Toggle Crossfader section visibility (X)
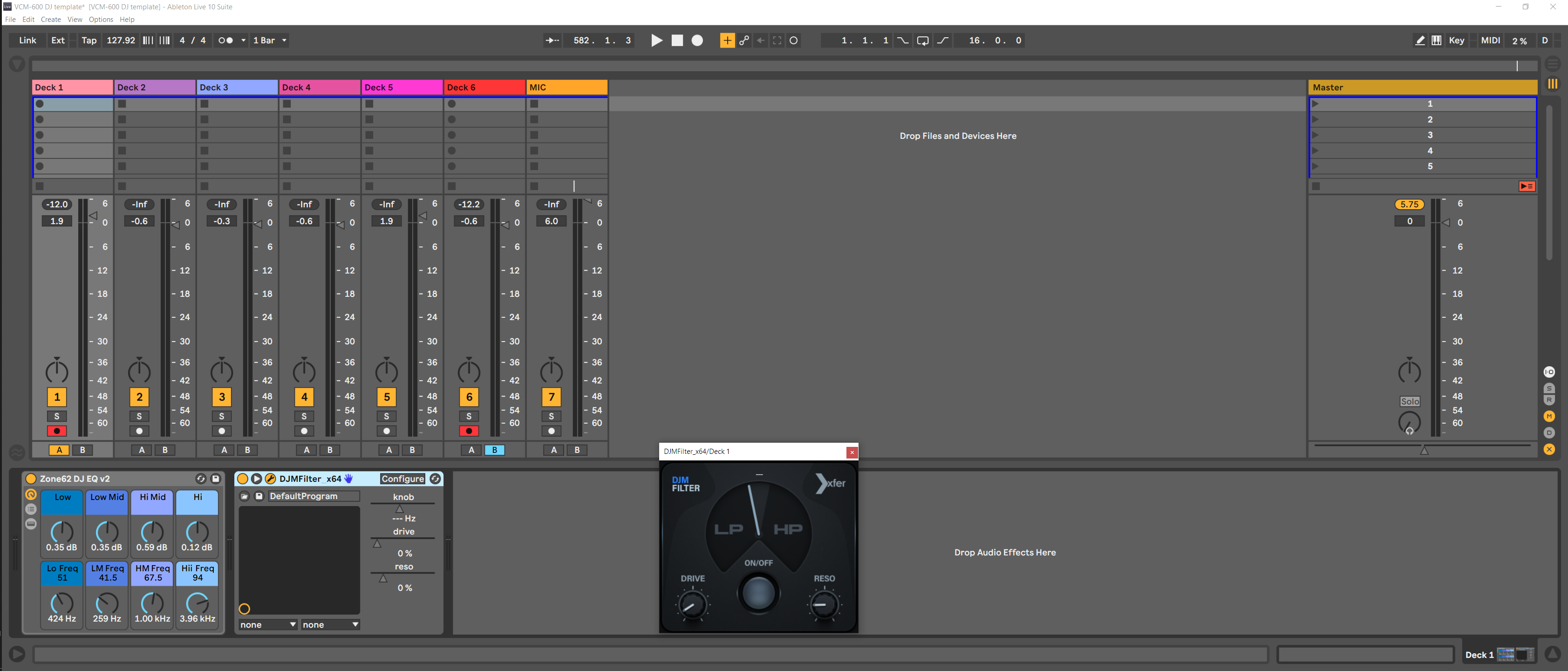 coord(1548,449)
